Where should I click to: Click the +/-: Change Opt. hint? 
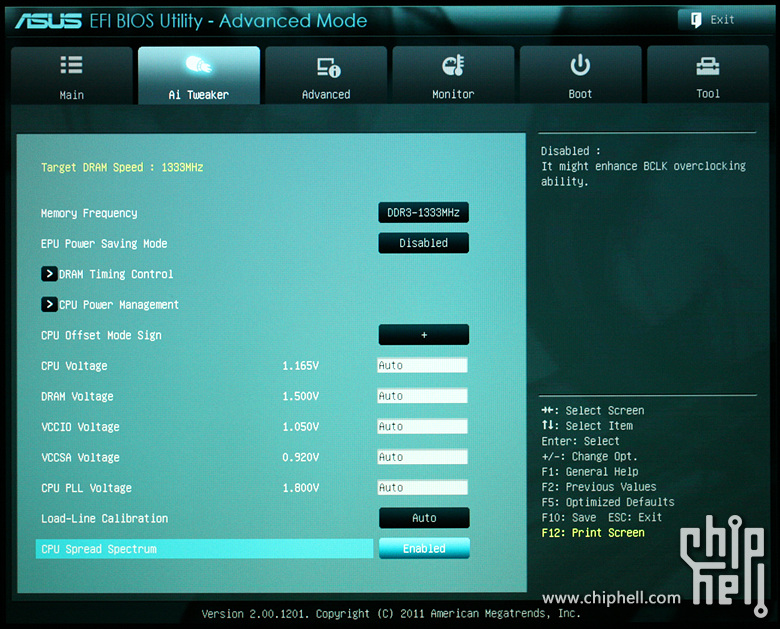pos(589,456)
